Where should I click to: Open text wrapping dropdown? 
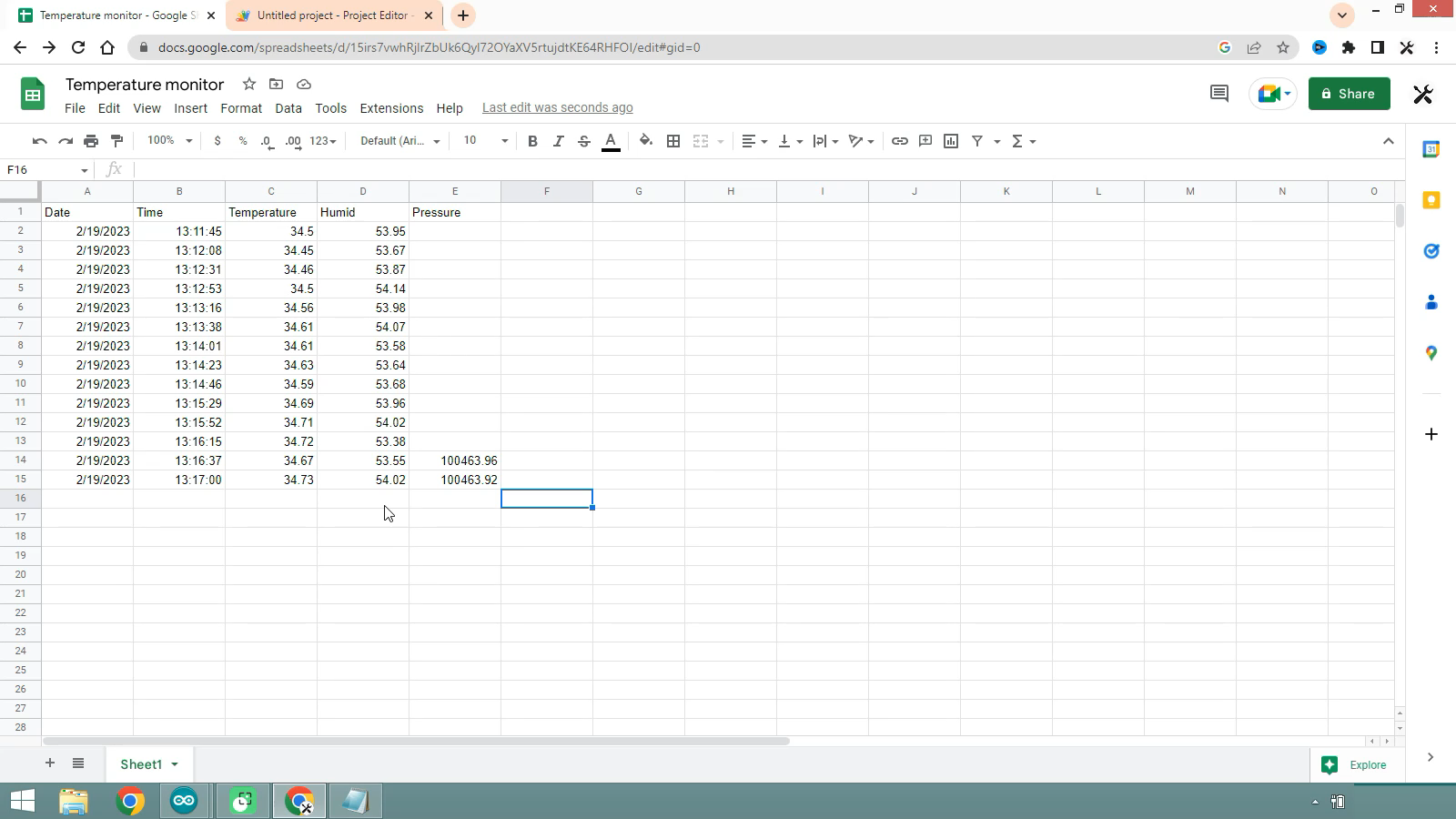tap(825, 141)
